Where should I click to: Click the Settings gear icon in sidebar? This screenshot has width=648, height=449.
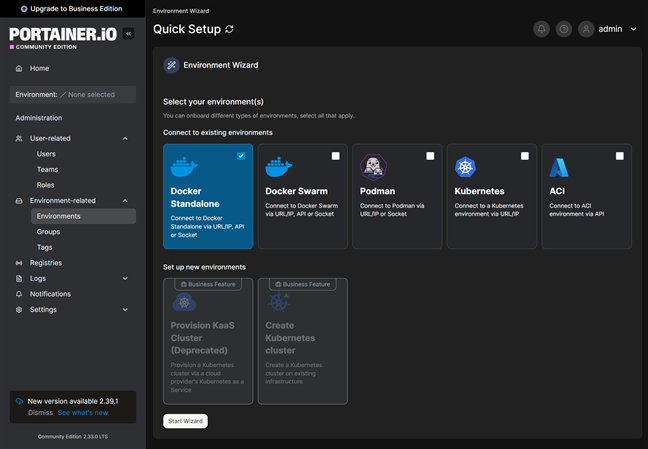point(19,310)
